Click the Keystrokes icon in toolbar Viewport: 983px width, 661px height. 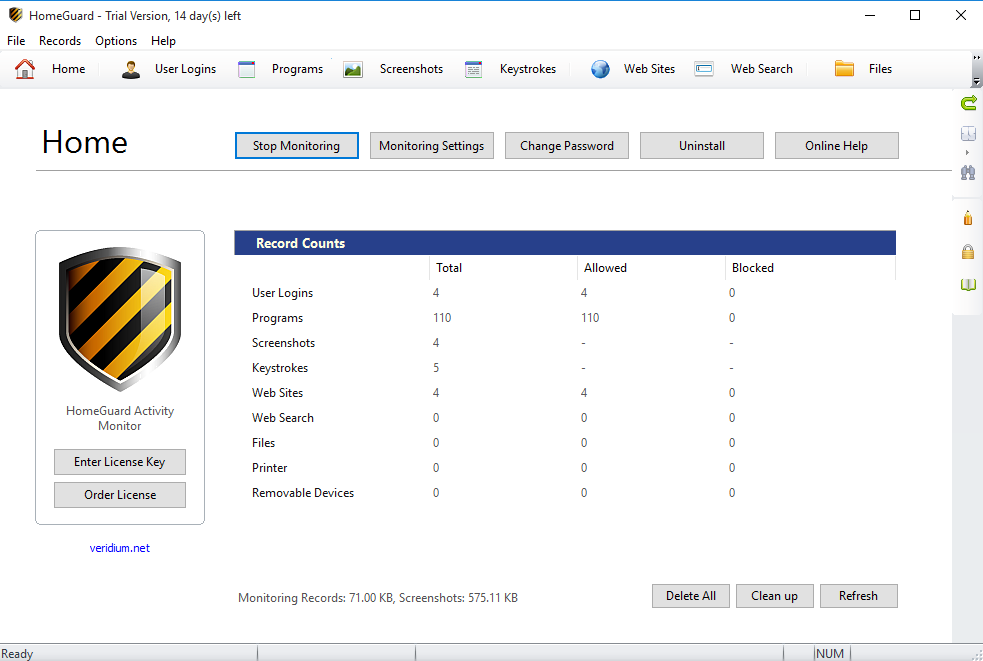click(x=473, y=69)
